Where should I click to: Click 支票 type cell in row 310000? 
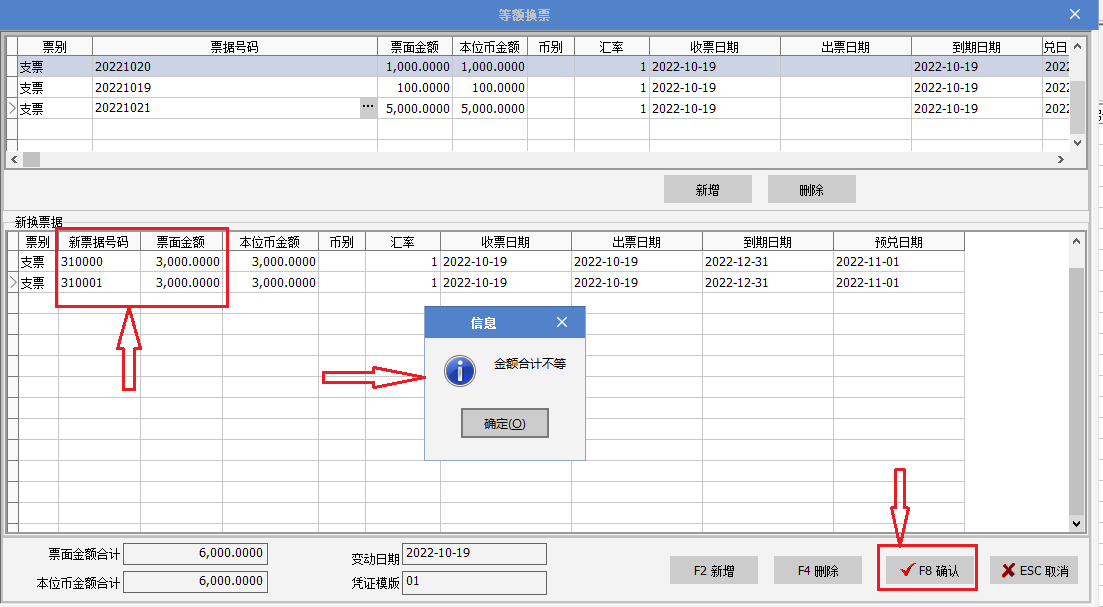[x=38, y=262]
